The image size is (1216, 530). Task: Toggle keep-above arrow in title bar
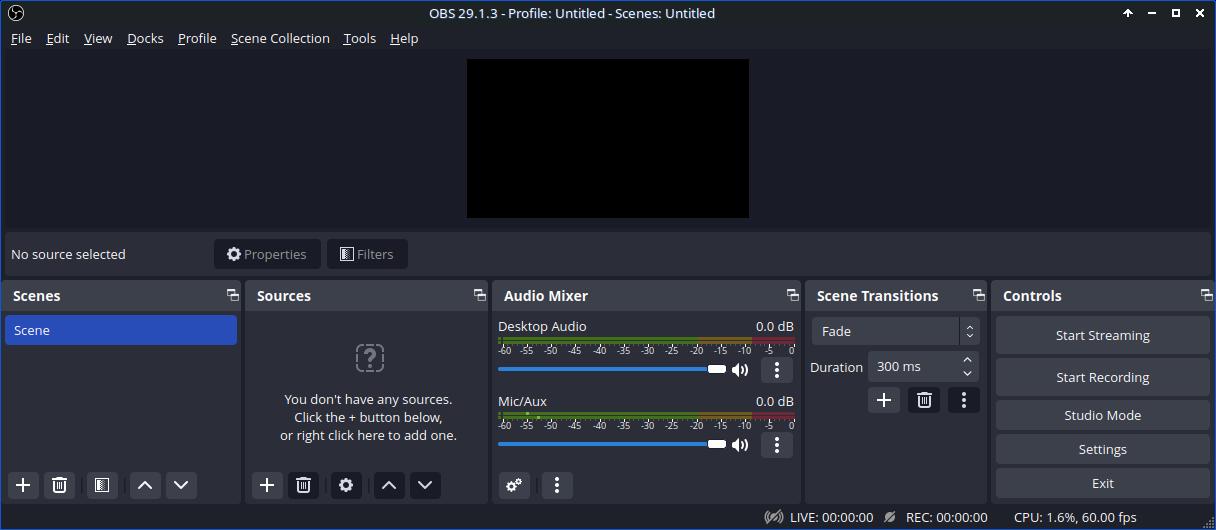pyautogui.click(x=1128, y=13)
